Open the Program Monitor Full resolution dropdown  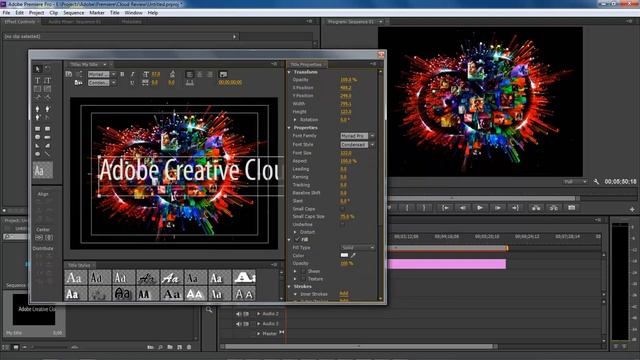coord(575,182)
